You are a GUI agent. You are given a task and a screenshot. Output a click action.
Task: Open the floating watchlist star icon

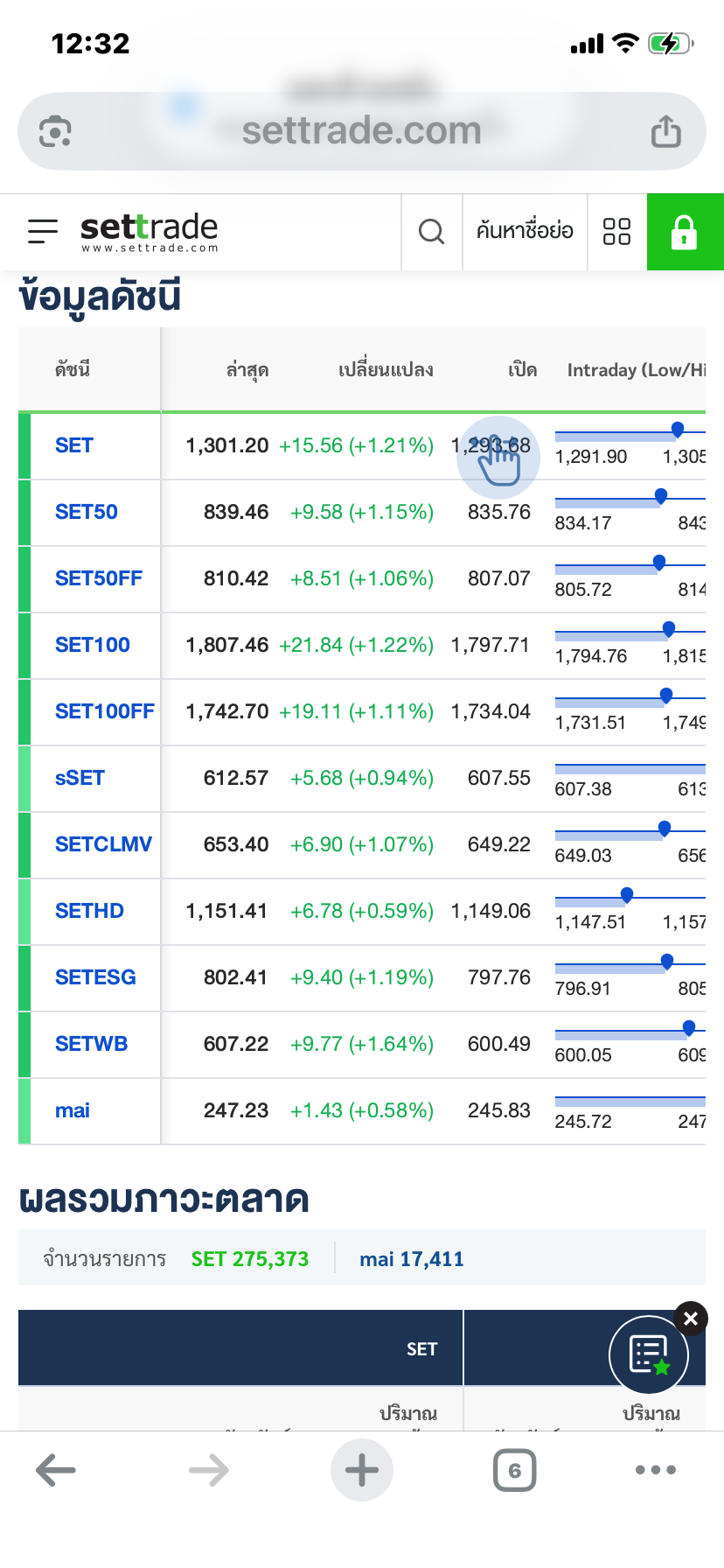tap(648, 1354)
